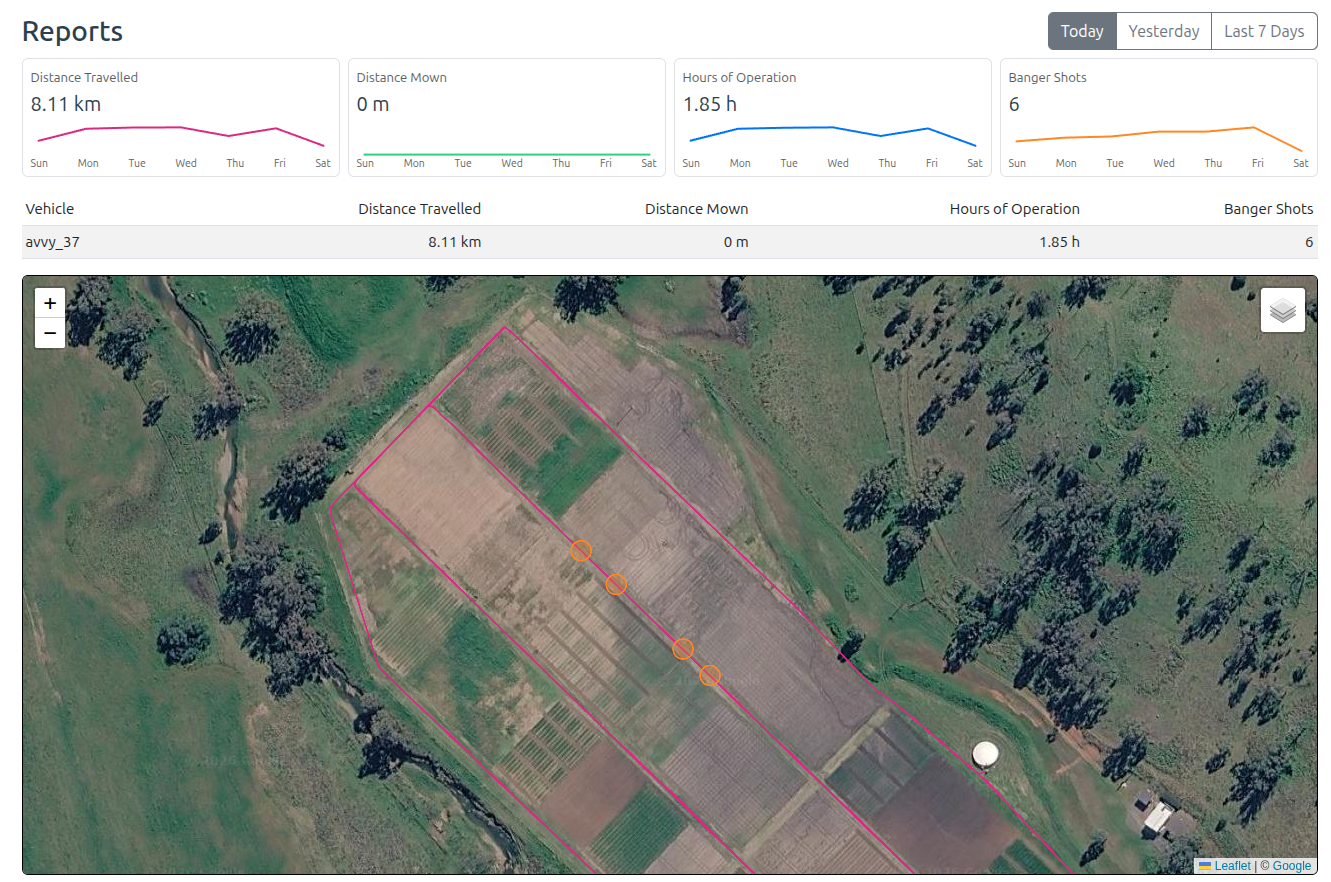Switch to Last 7 Days range
1331x882 pixels.
point(1264,31)
